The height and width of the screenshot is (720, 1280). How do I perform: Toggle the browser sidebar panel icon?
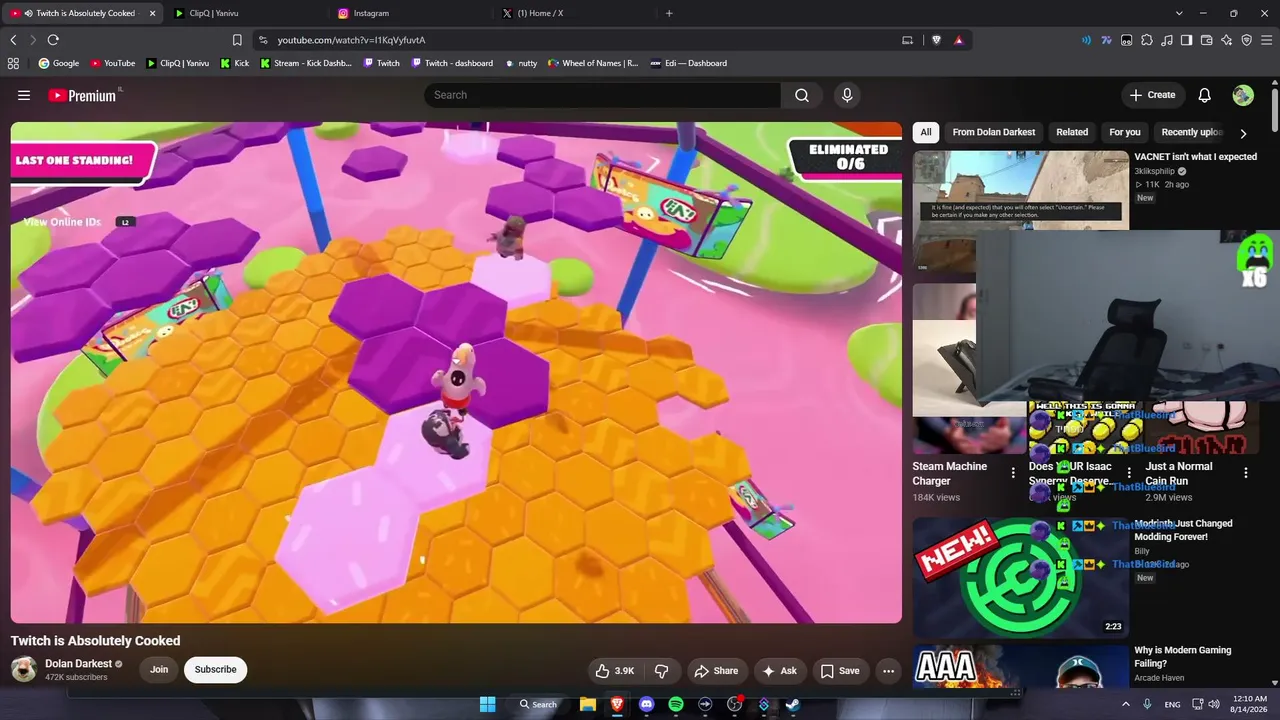click(1186, 40)
